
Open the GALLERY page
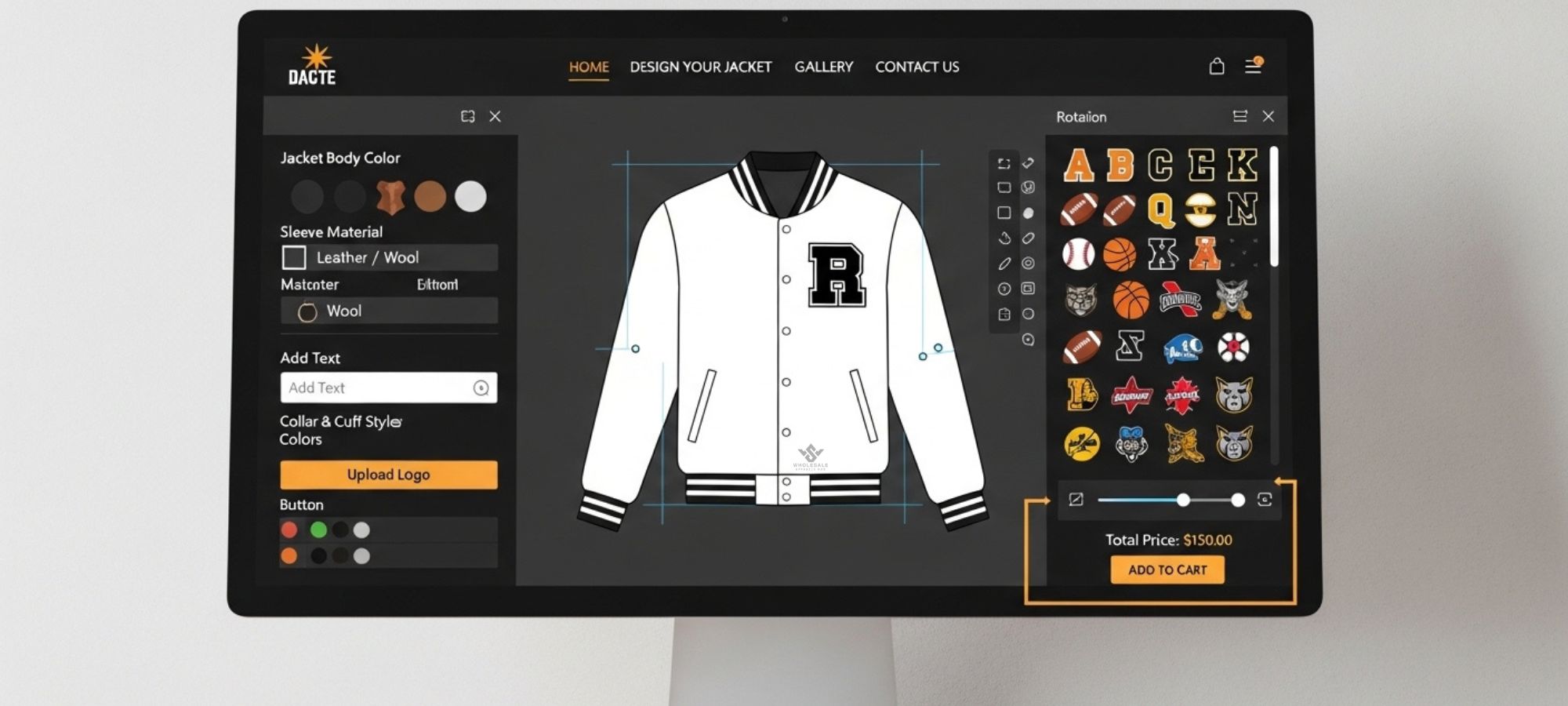(823, 67)
